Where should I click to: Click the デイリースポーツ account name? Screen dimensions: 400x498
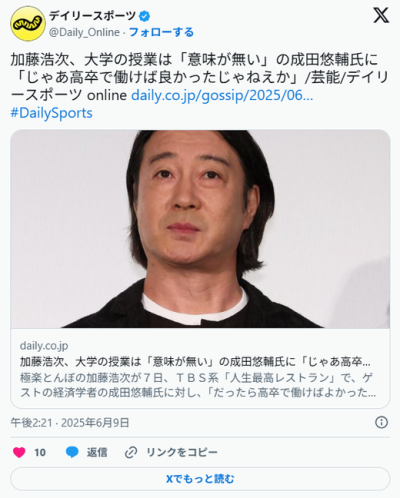click(x=93, y=16)
